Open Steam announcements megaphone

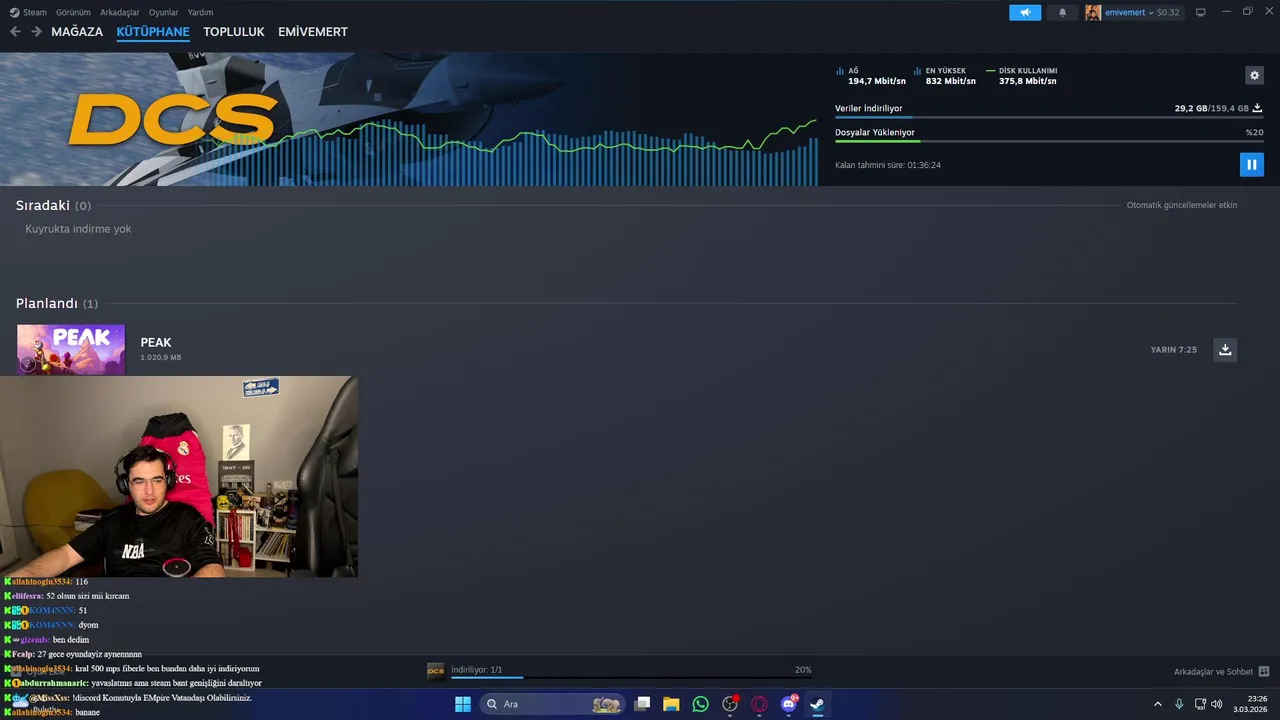coord(1025,12)
